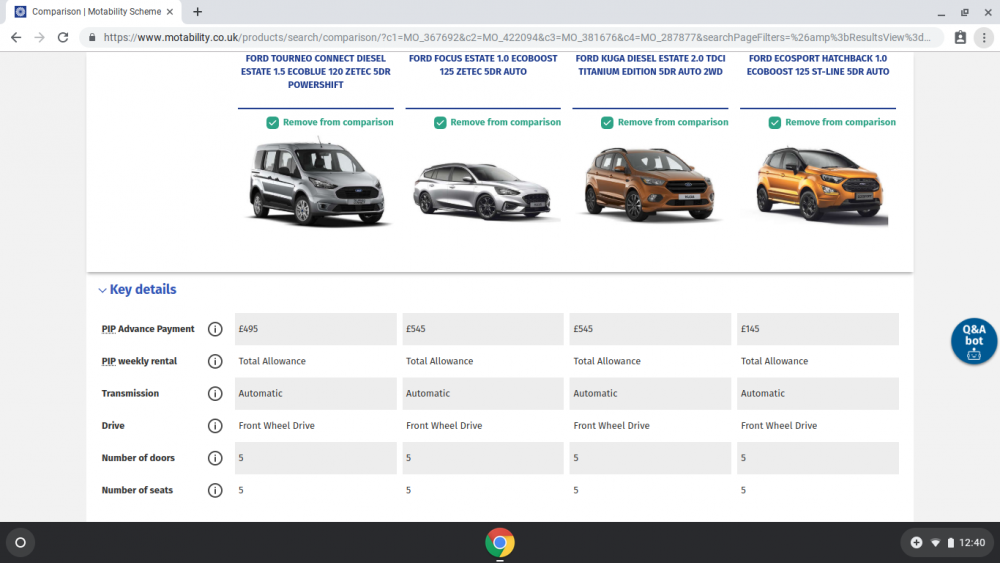Screen dimensions: 1000x563
Task: Open info icon for PIP Advance Payment
Action: click(215, 329)
